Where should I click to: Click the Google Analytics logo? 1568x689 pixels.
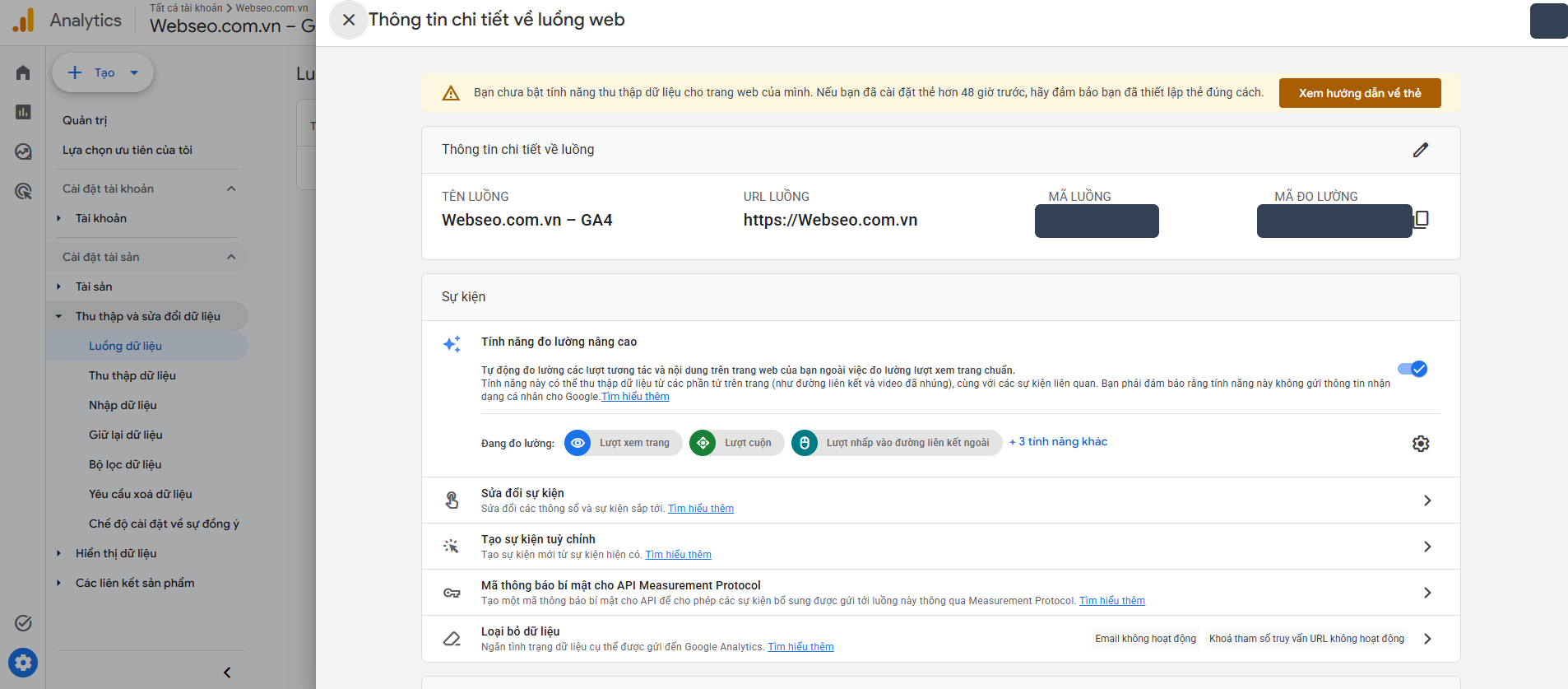[24, 20]
